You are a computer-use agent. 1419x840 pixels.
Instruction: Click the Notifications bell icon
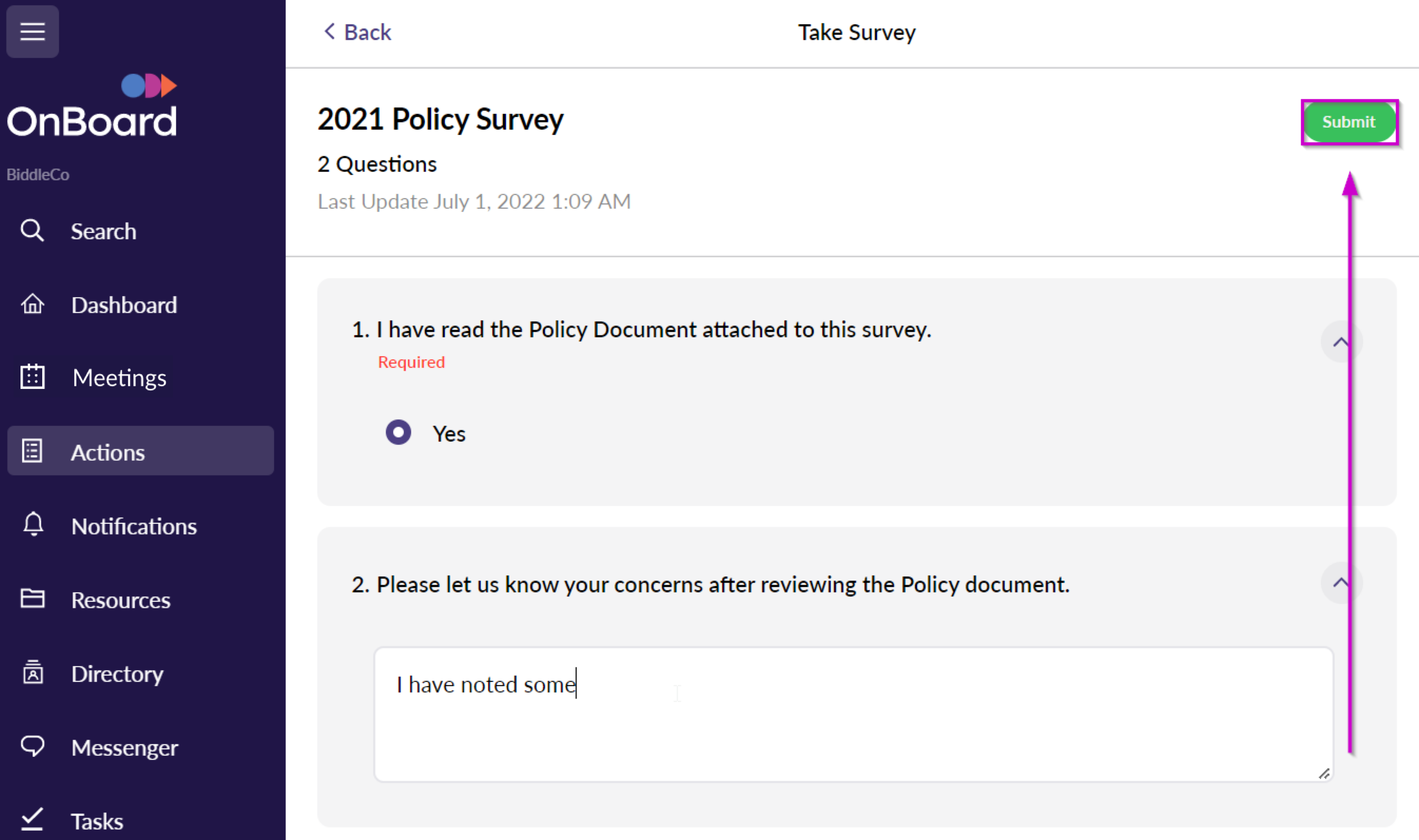click(33, 525)
